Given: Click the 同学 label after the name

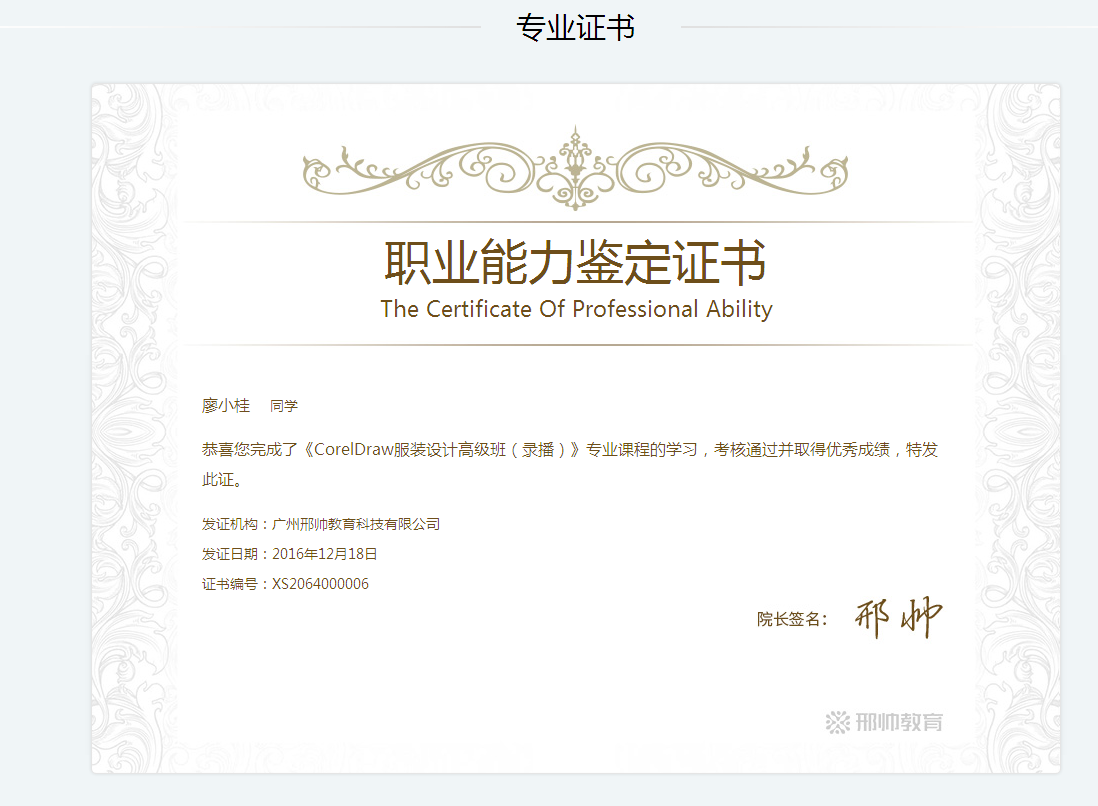Looking at the screenshot, I should coord(284,406).
